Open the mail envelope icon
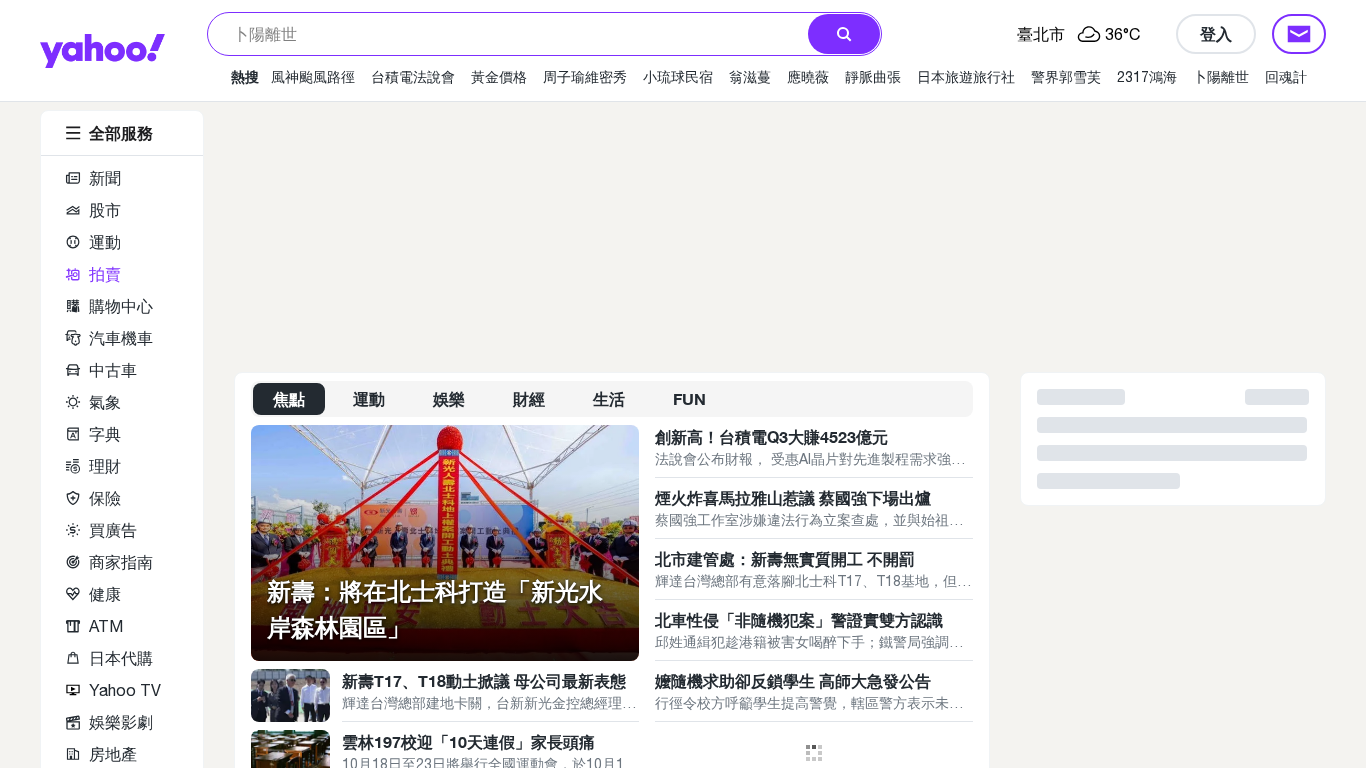This screenshot has width=1366, height=768. click(1298, 34)
